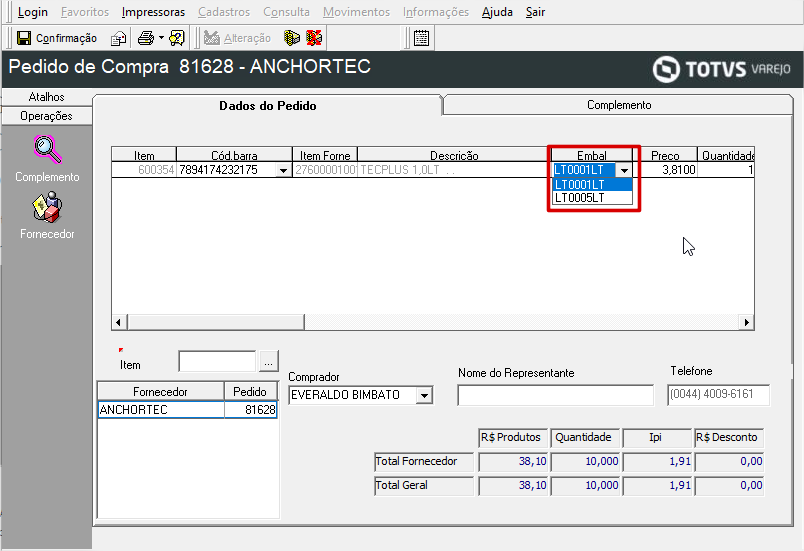Click the TOTVS Varejo logo
804x551 pixels.
click(x=722, y=69)
